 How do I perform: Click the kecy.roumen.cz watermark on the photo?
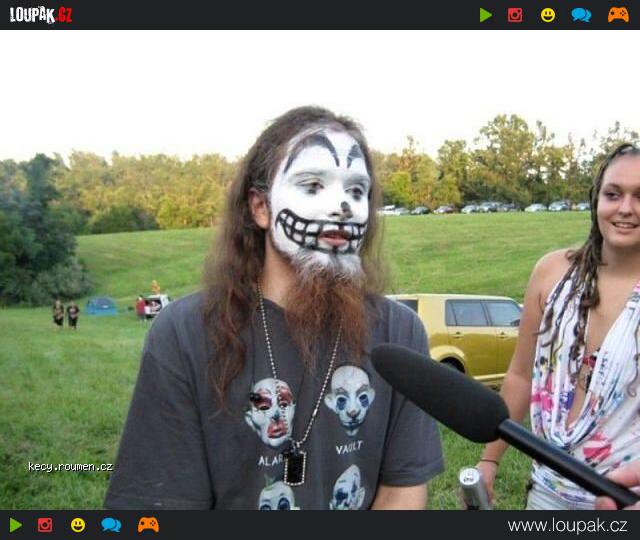tap(70, 467)
